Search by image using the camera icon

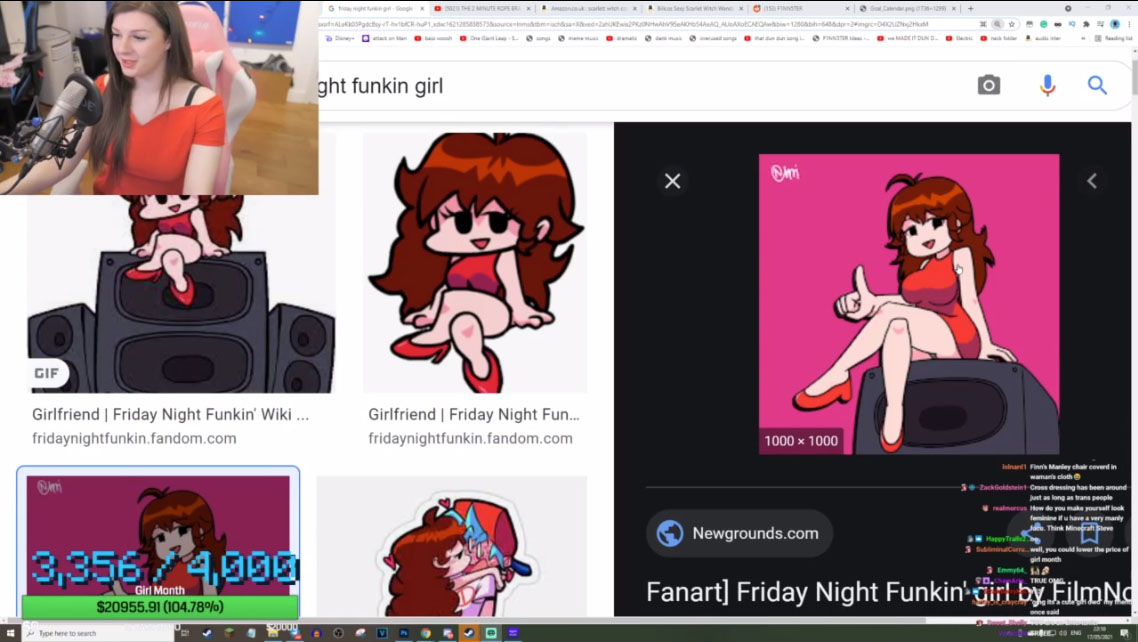988,86
